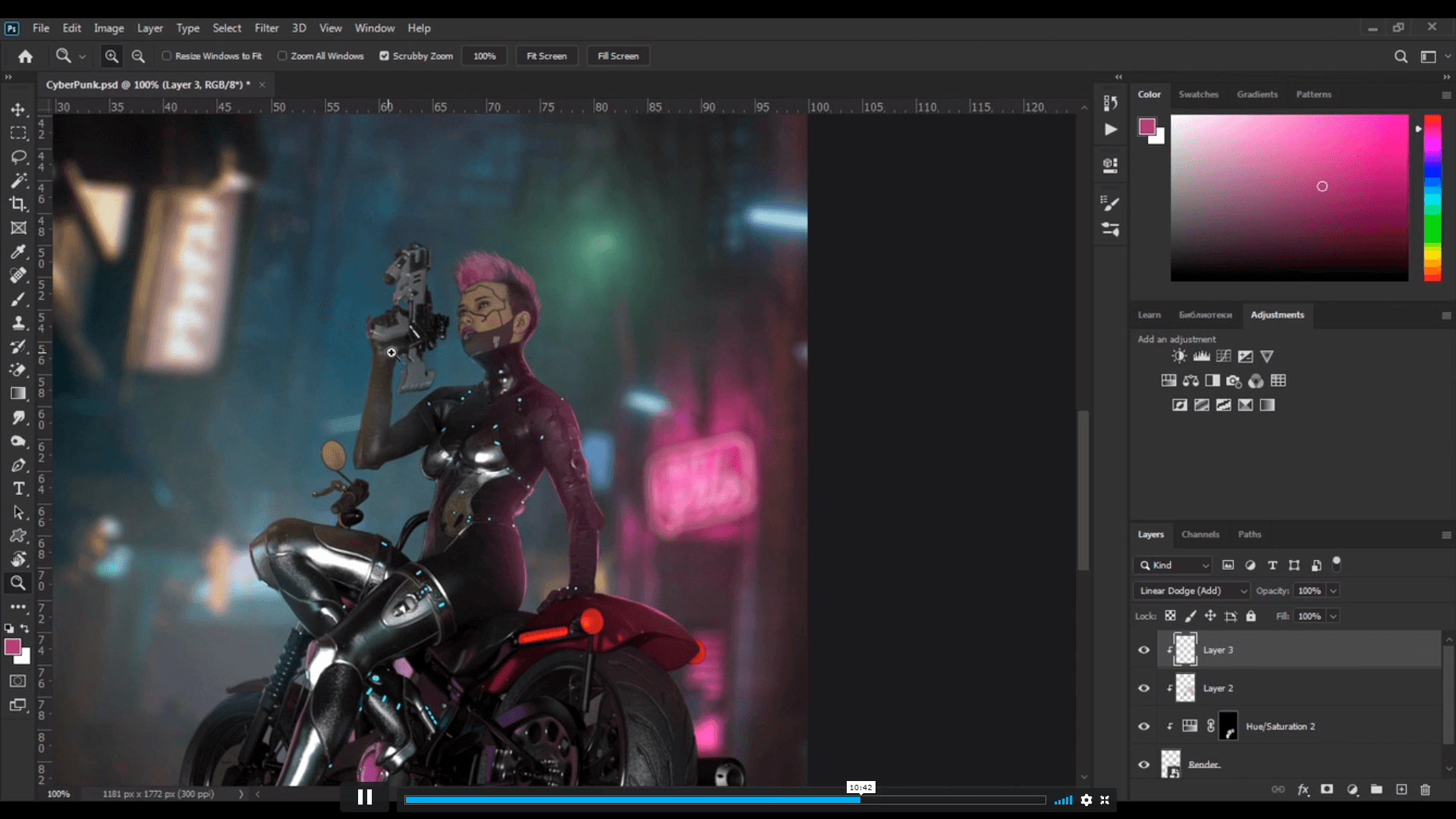Toggle lock transparent pixels
Screen dimensions: 1456x819
pos(1170,616)
